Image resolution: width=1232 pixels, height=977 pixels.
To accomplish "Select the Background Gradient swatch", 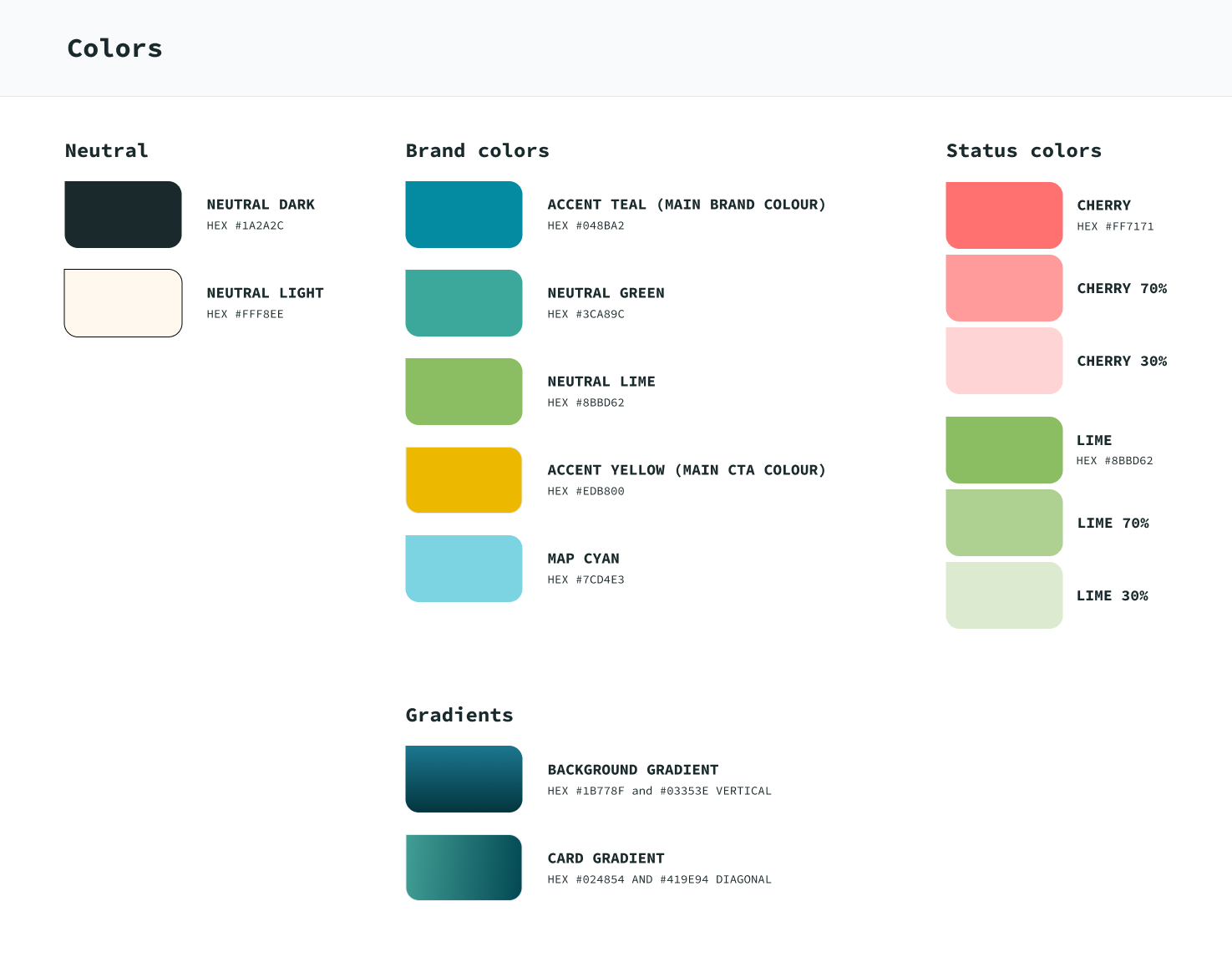I will [464, 779].
